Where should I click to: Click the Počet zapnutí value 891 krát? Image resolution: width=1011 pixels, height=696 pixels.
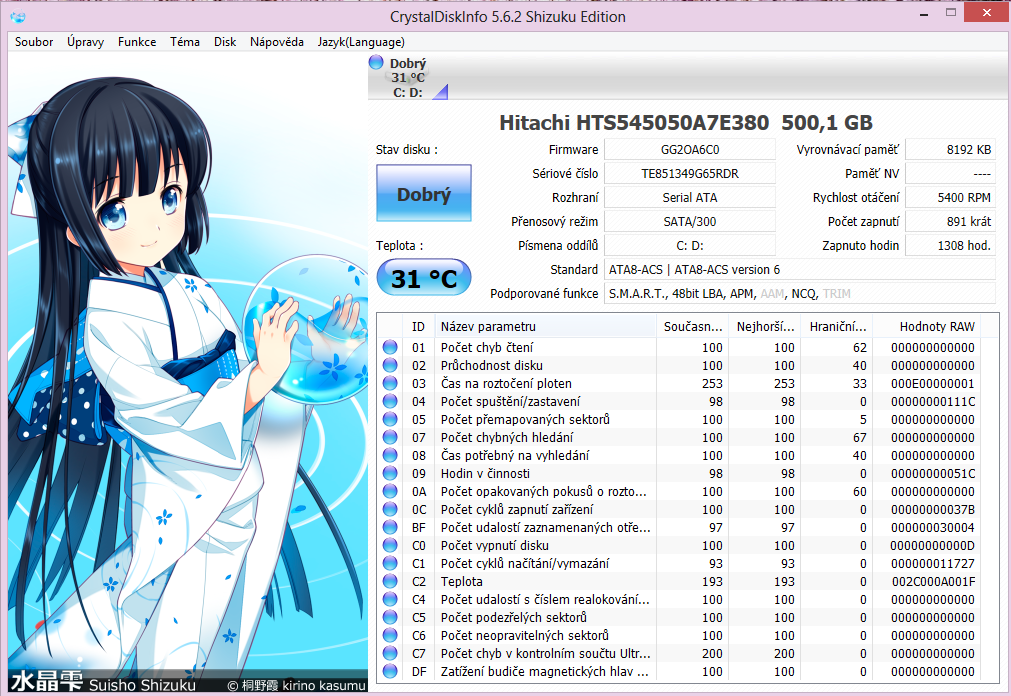(x=950, y=221)
